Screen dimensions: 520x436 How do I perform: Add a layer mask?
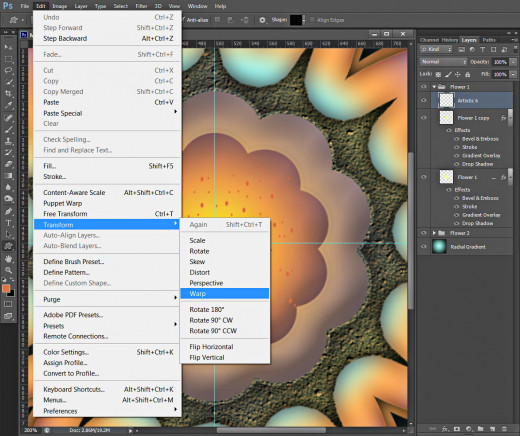(x=457, y=429)
